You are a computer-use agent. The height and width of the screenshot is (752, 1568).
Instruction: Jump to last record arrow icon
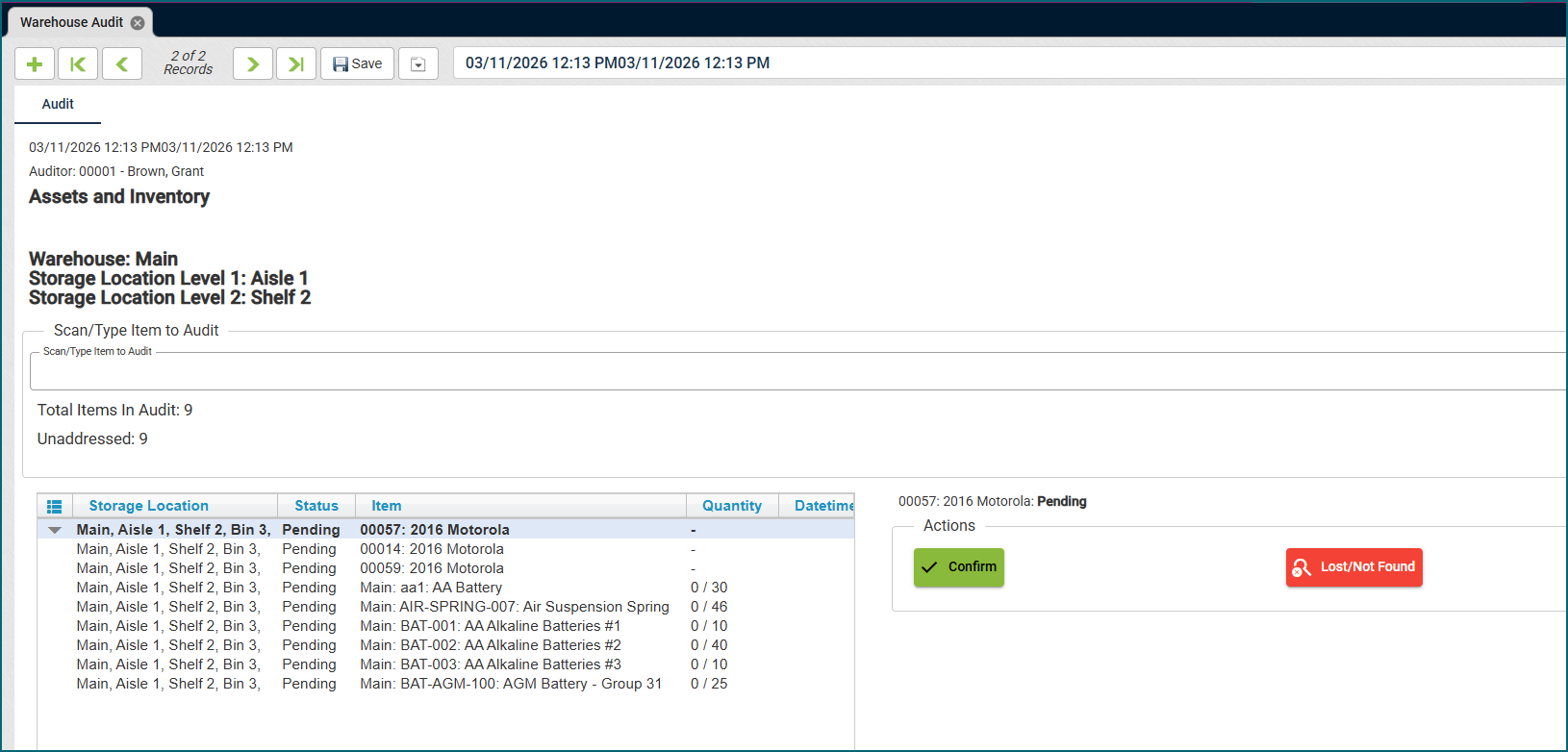point(296,63)
